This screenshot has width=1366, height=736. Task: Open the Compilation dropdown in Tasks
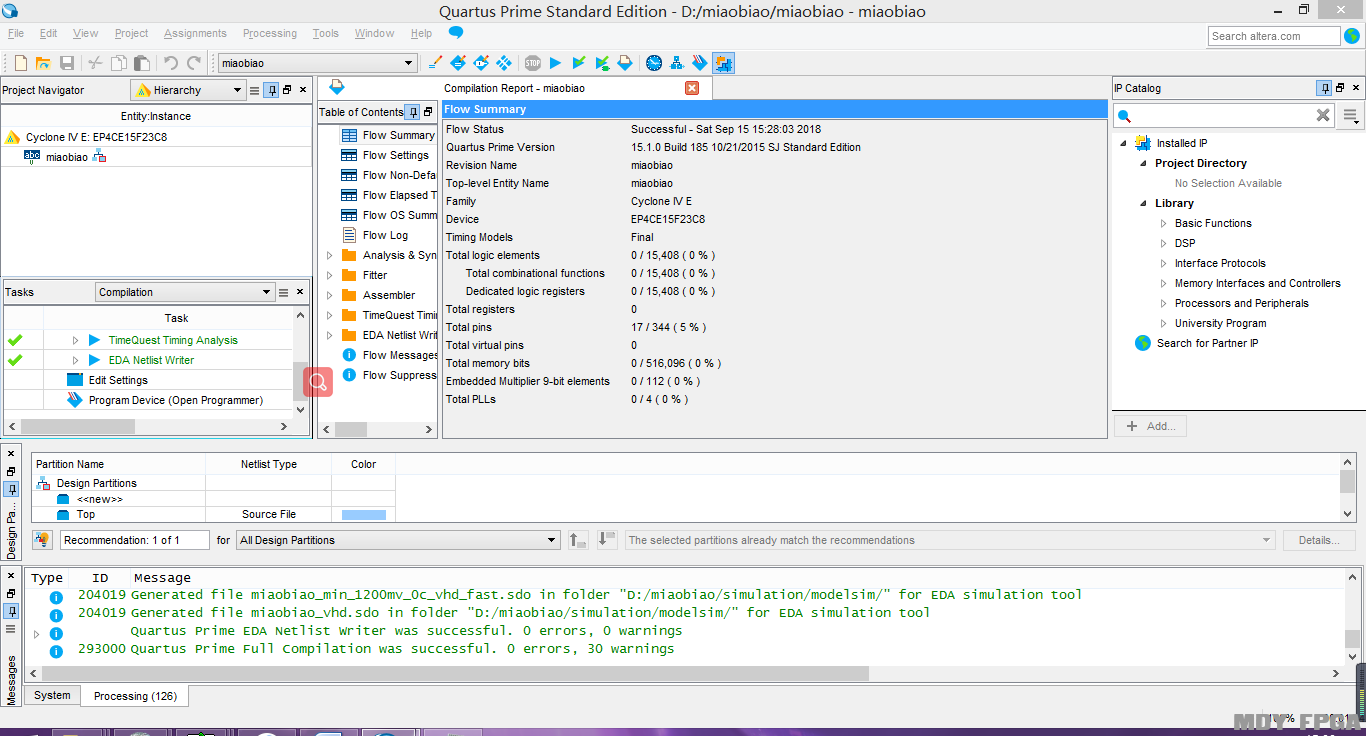click(x=185, y=292)
